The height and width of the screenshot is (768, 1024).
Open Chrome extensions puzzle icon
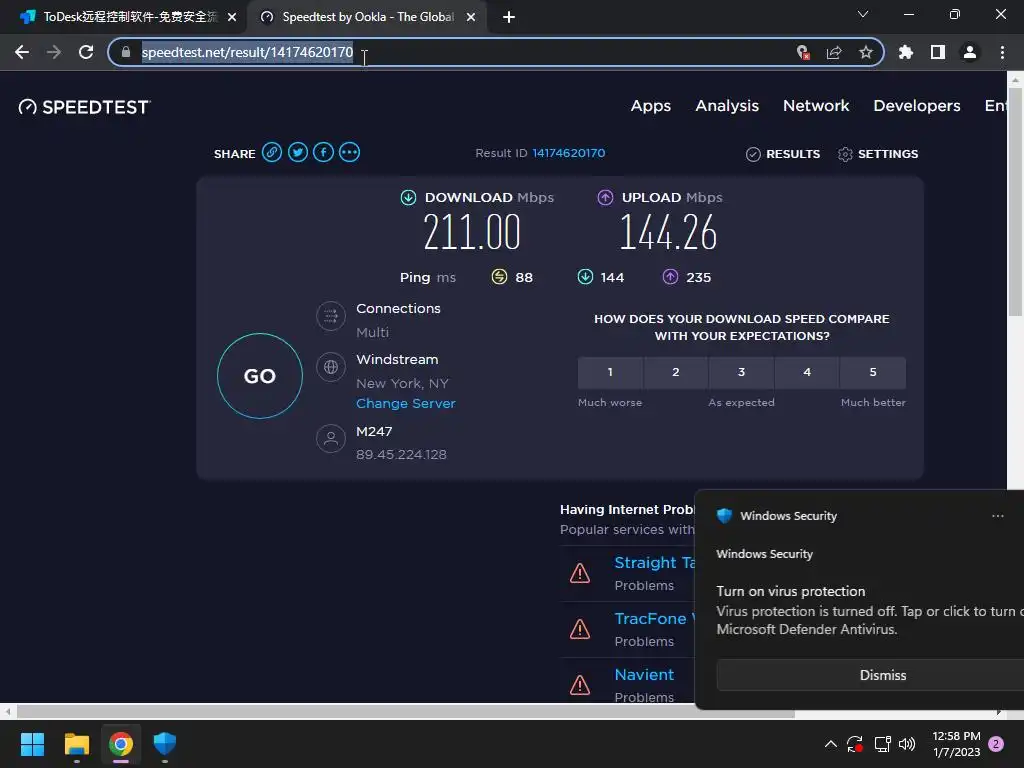tap(906, 52)
